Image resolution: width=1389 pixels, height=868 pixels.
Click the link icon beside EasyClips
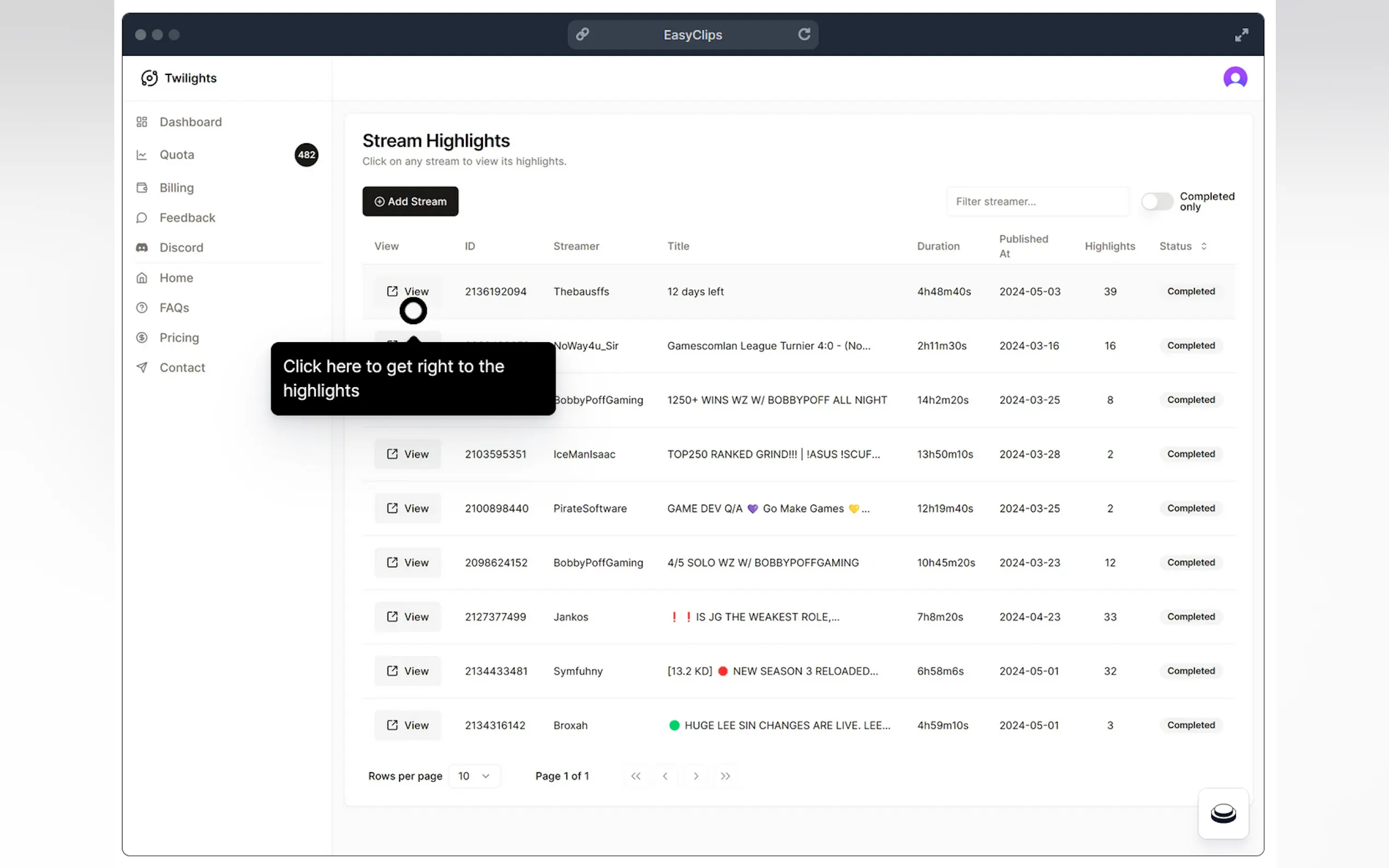click(x=582, y=34)
